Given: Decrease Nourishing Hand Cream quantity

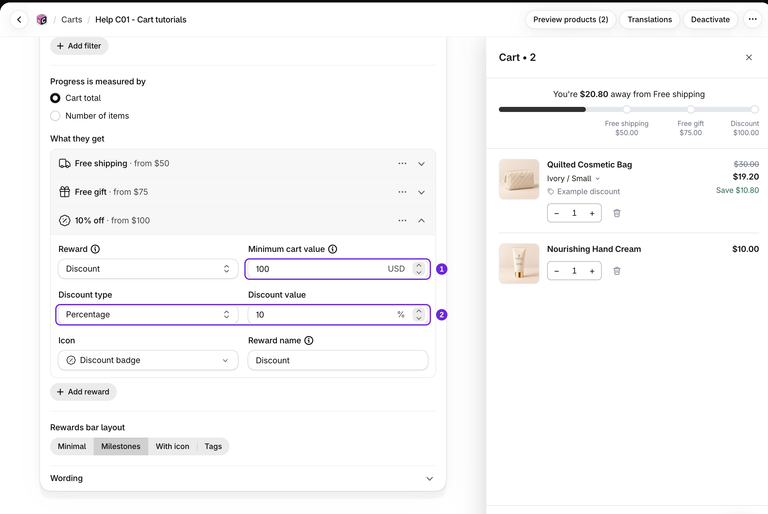Looking at the screenshot, I should [556, 271].
